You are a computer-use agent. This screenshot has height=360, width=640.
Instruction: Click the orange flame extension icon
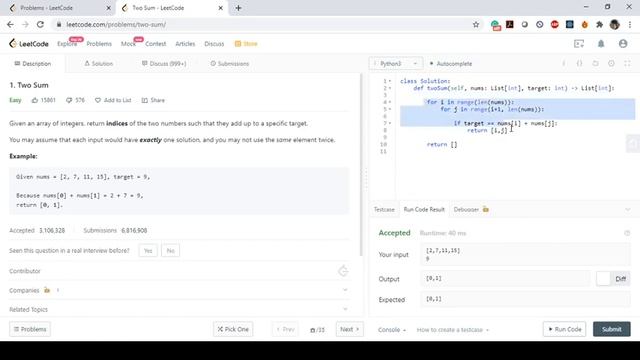[584, 24]
